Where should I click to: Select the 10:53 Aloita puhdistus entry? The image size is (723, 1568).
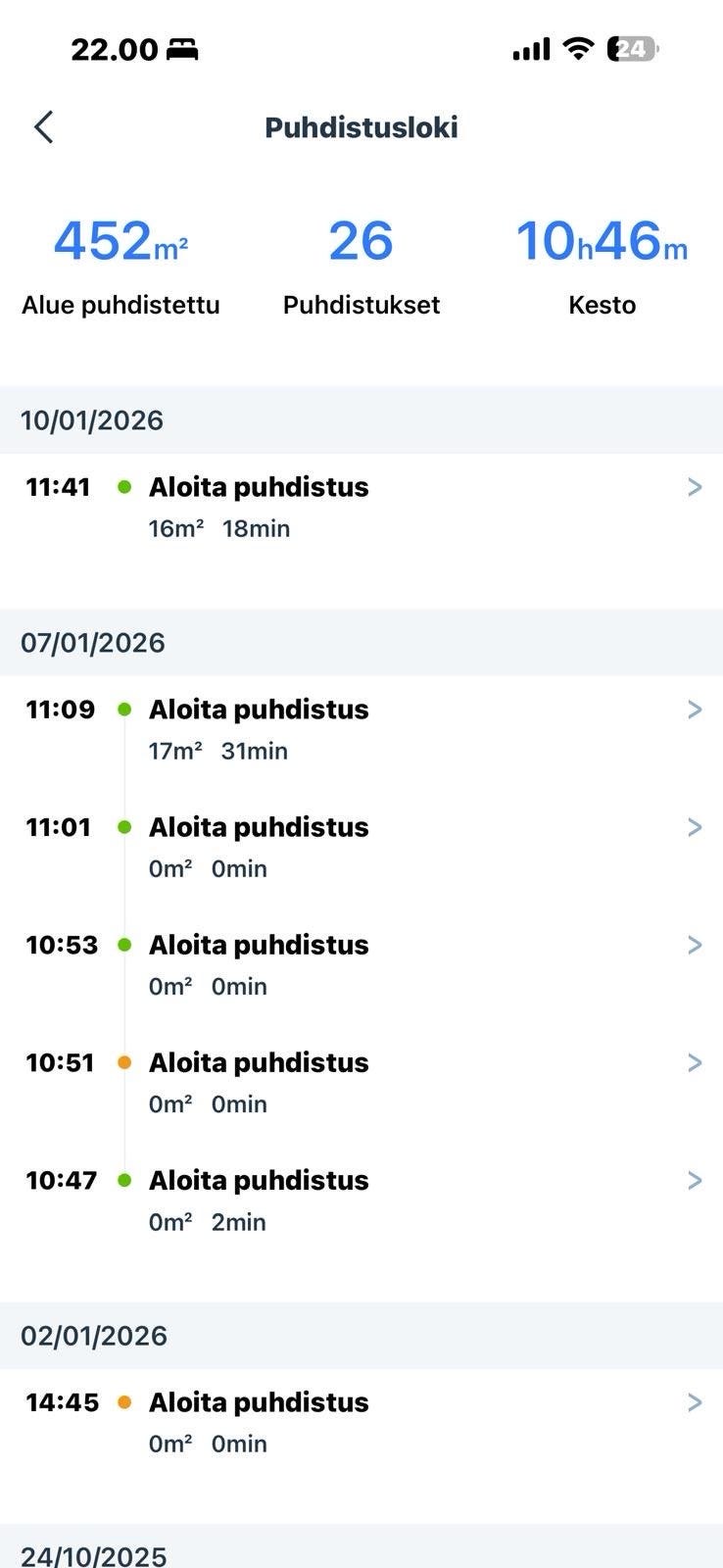click(x=259, y=945)
